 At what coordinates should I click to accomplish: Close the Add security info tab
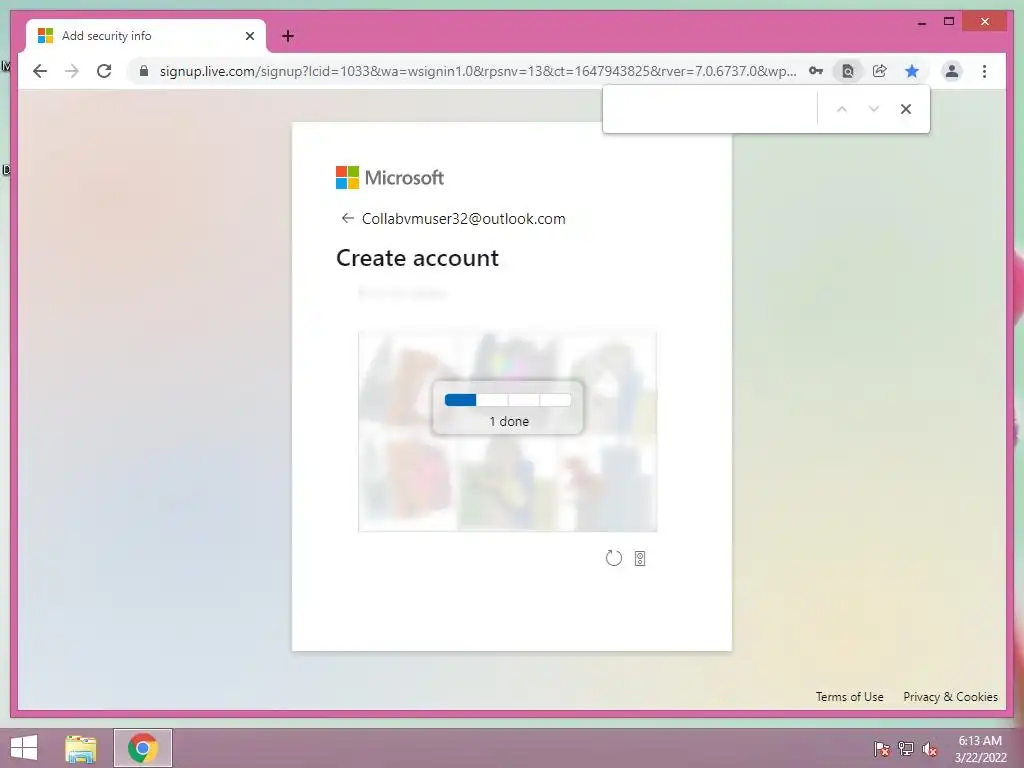point(249,36)
